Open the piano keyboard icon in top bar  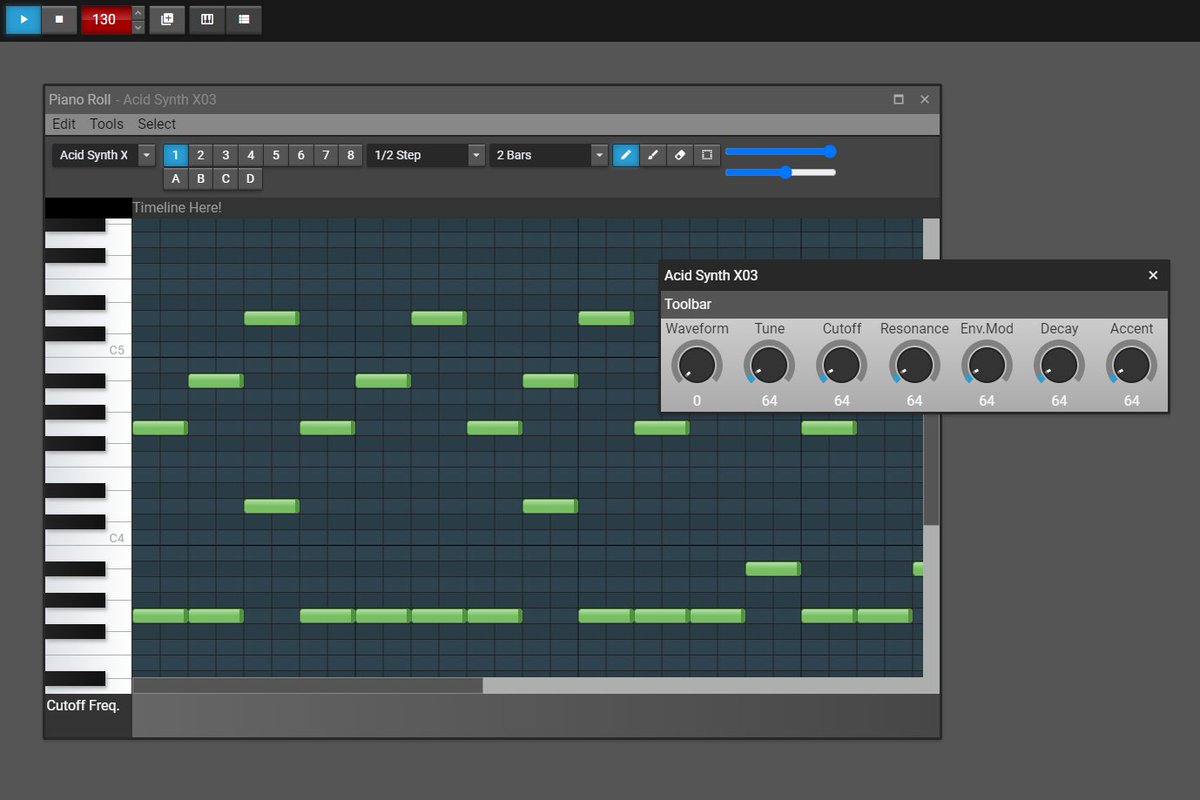pos(207,19)
